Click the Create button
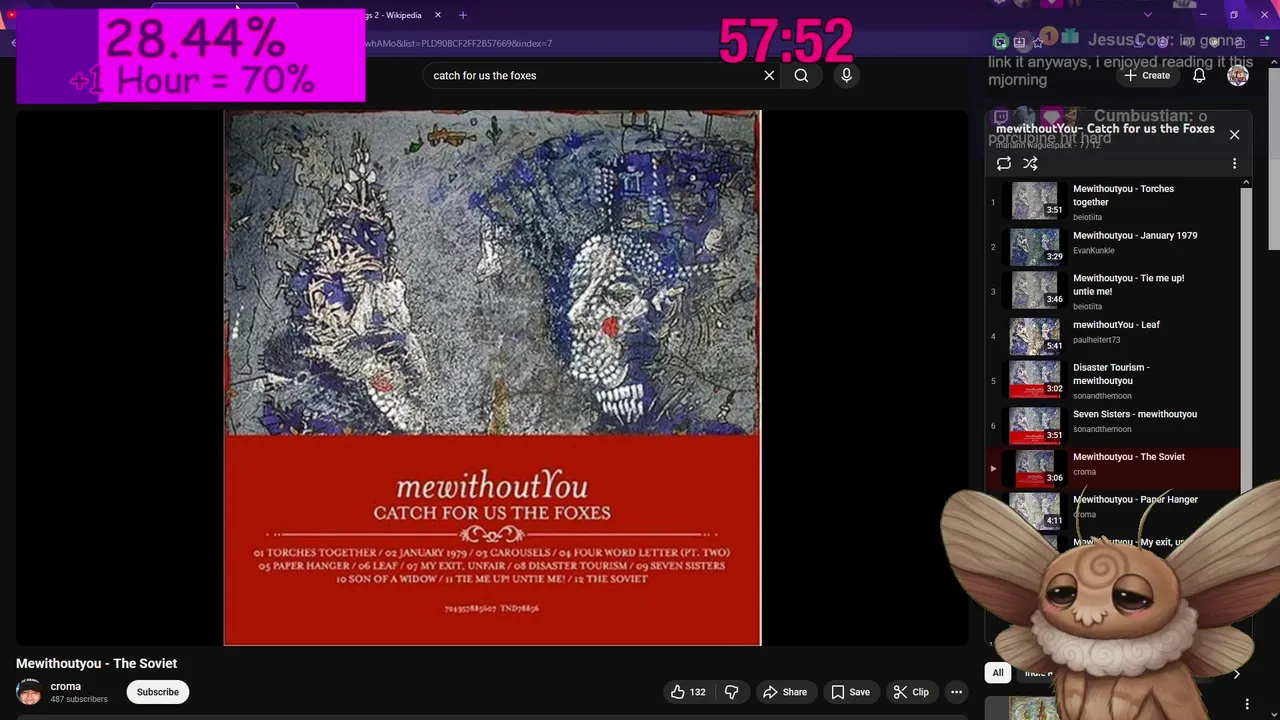 click(x=1147, y=75)
